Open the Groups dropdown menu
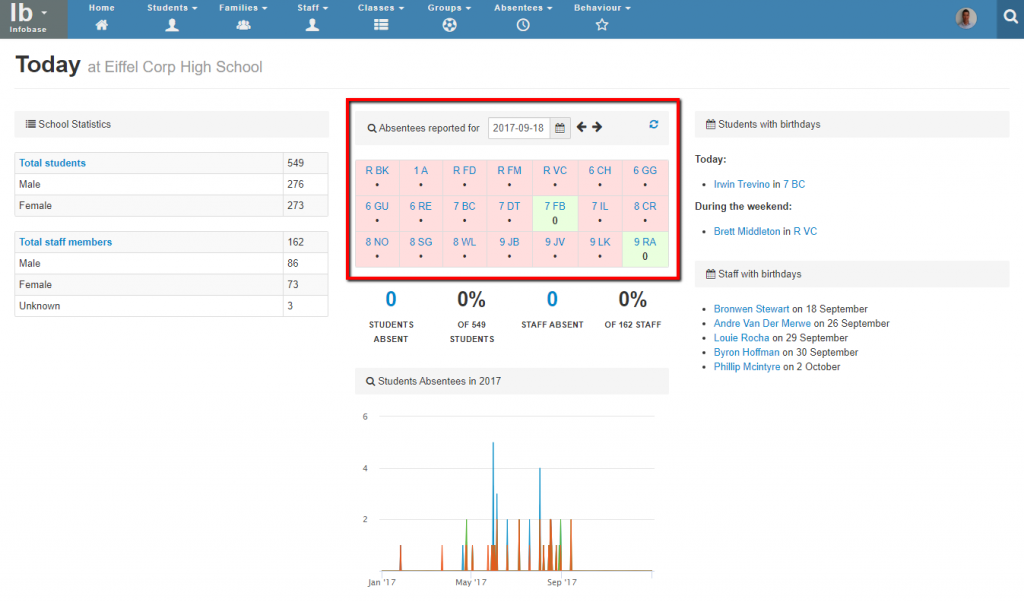This screenshot has height=602, width=1024. [449, 8]
